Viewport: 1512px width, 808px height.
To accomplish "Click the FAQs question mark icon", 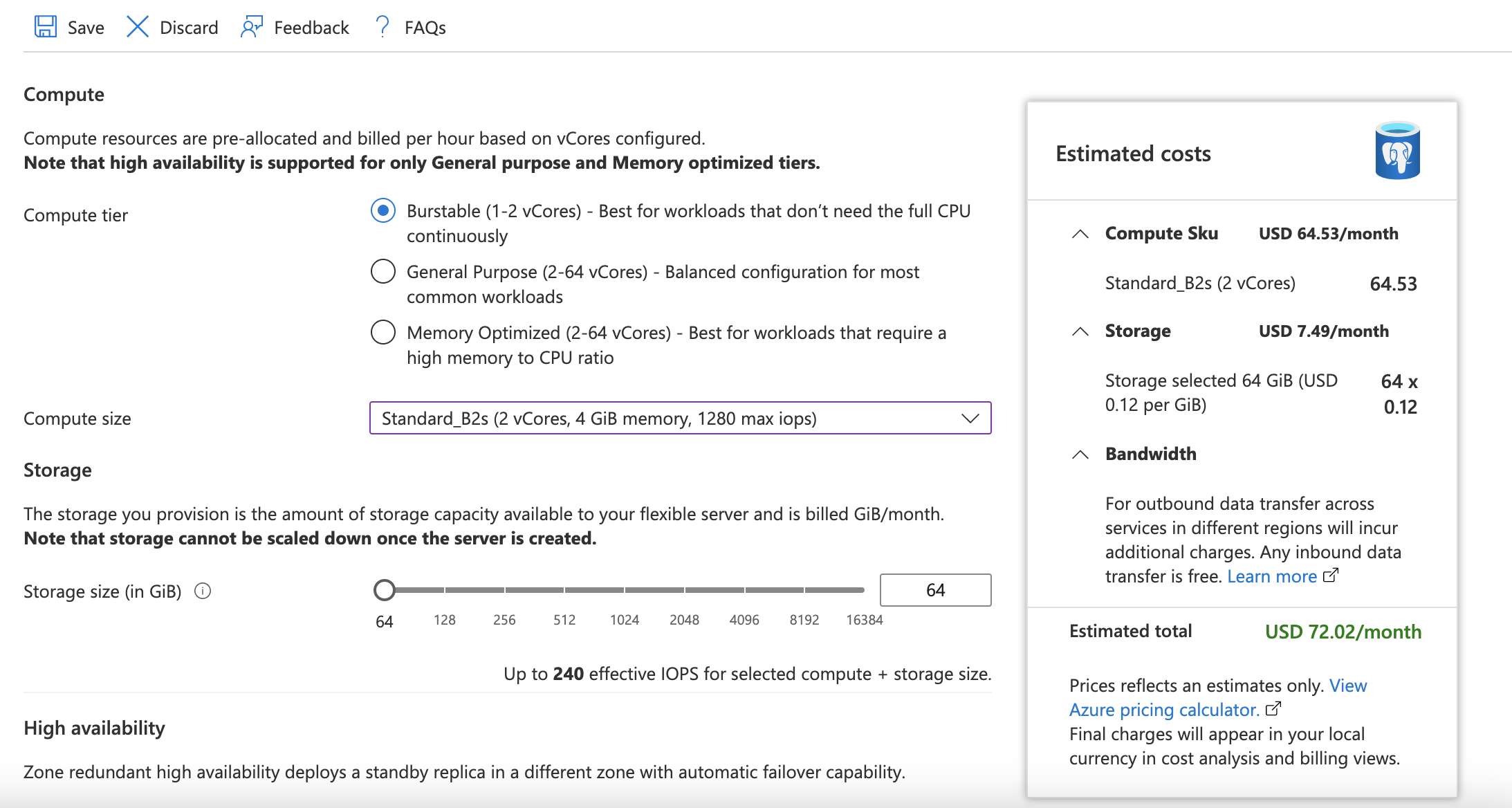I will point(382,27).
